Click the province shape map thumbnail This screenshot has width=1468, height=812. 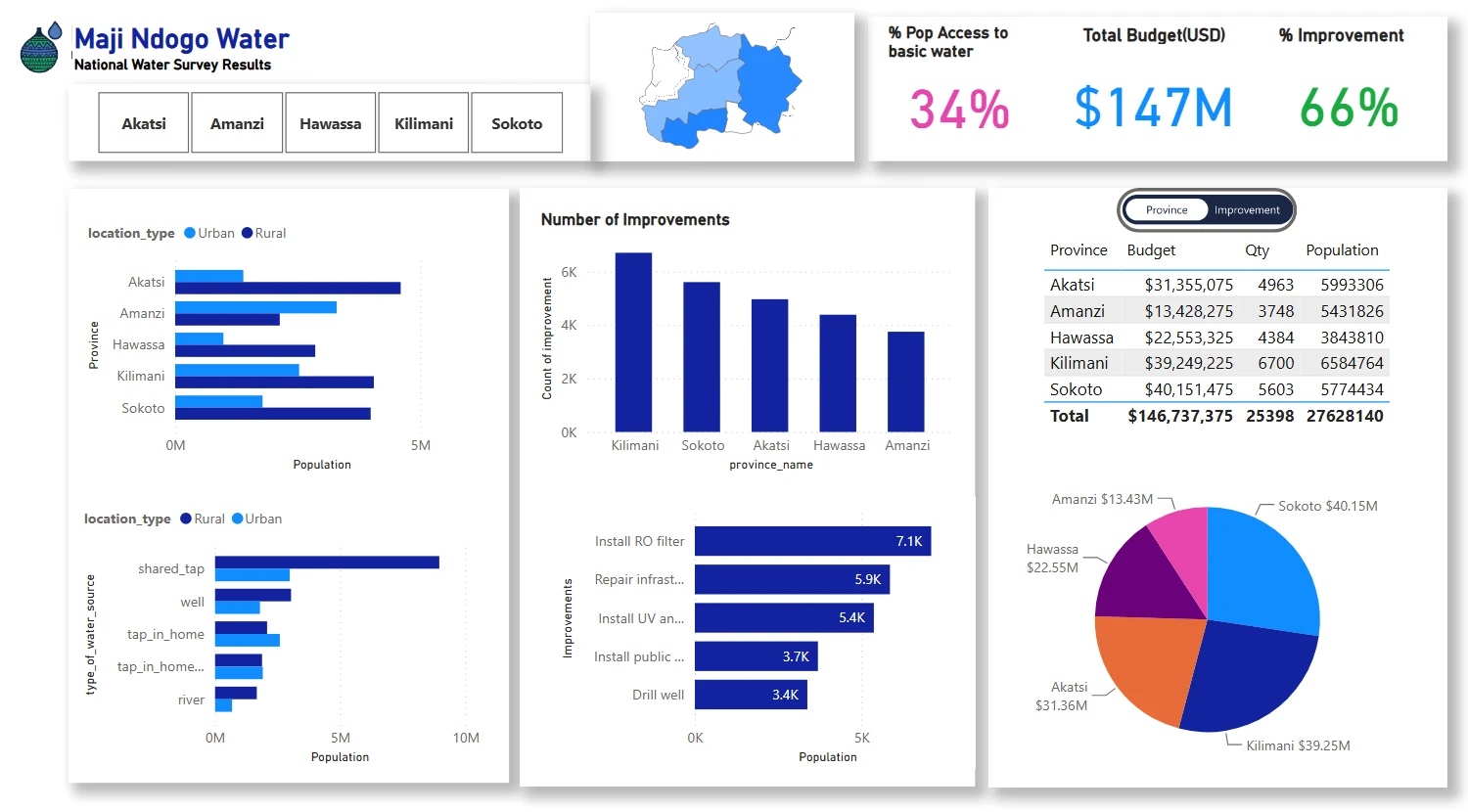click(721, 86)
